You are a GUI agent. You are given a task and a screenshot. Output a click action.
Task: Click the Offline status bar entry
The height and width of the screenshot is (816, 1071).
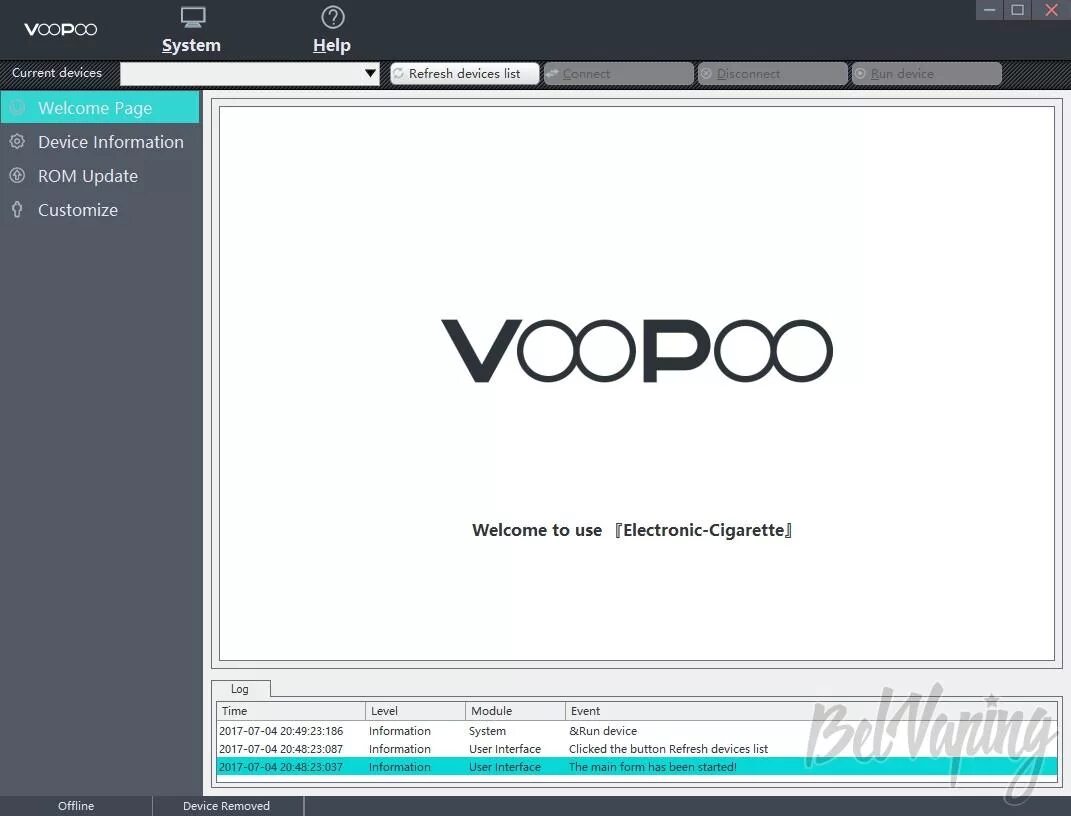[x=76, y=806]
